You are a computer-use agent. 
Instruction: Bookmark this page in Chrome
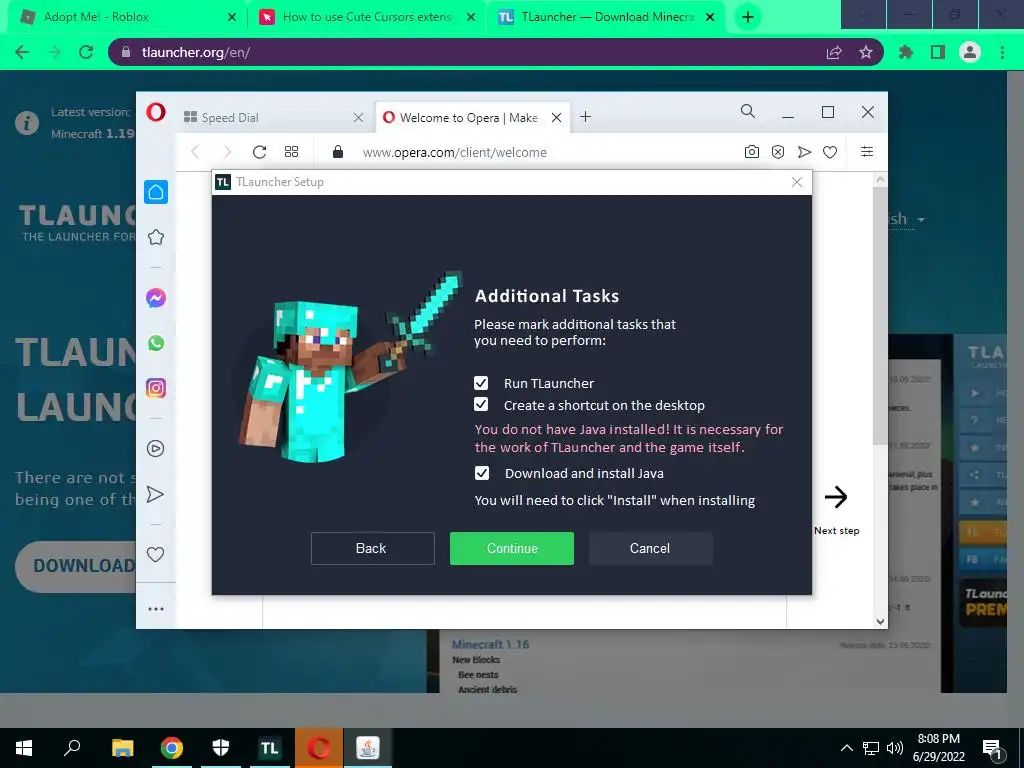coord(866,52)
